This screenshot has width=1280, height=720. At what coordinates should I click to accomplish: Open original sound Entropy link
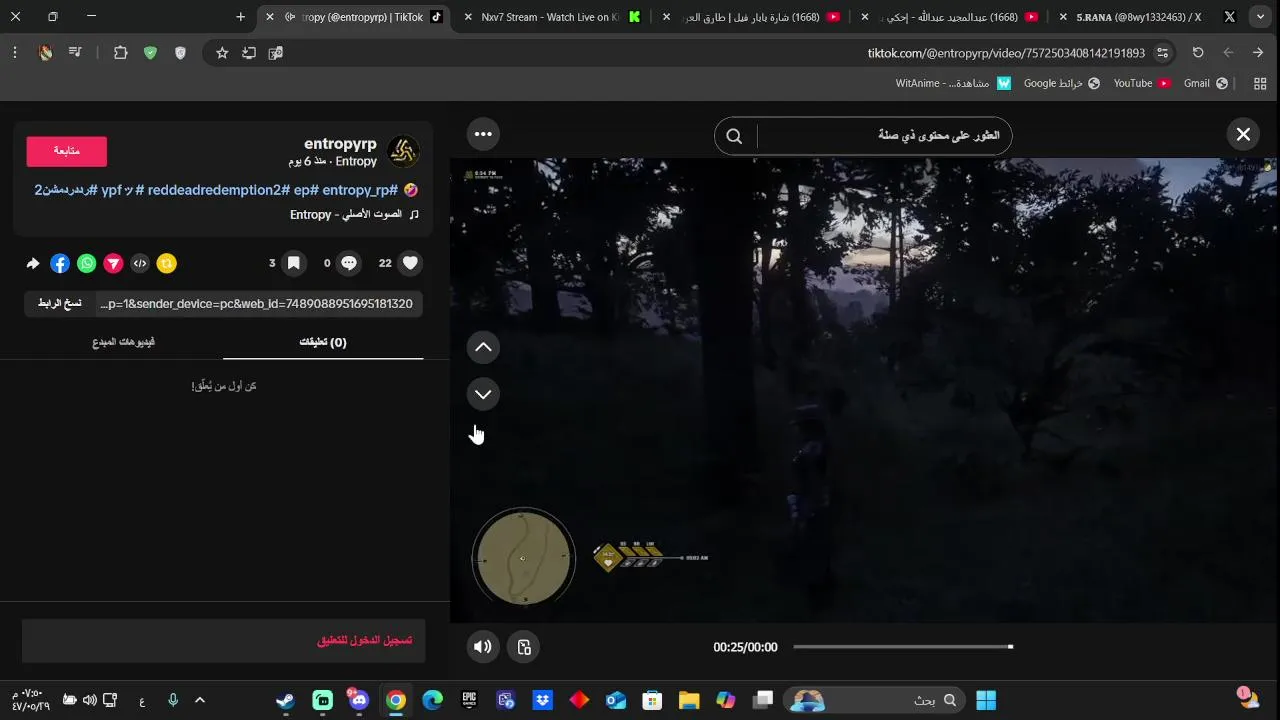pyautogui.click(x=346, y=214)
